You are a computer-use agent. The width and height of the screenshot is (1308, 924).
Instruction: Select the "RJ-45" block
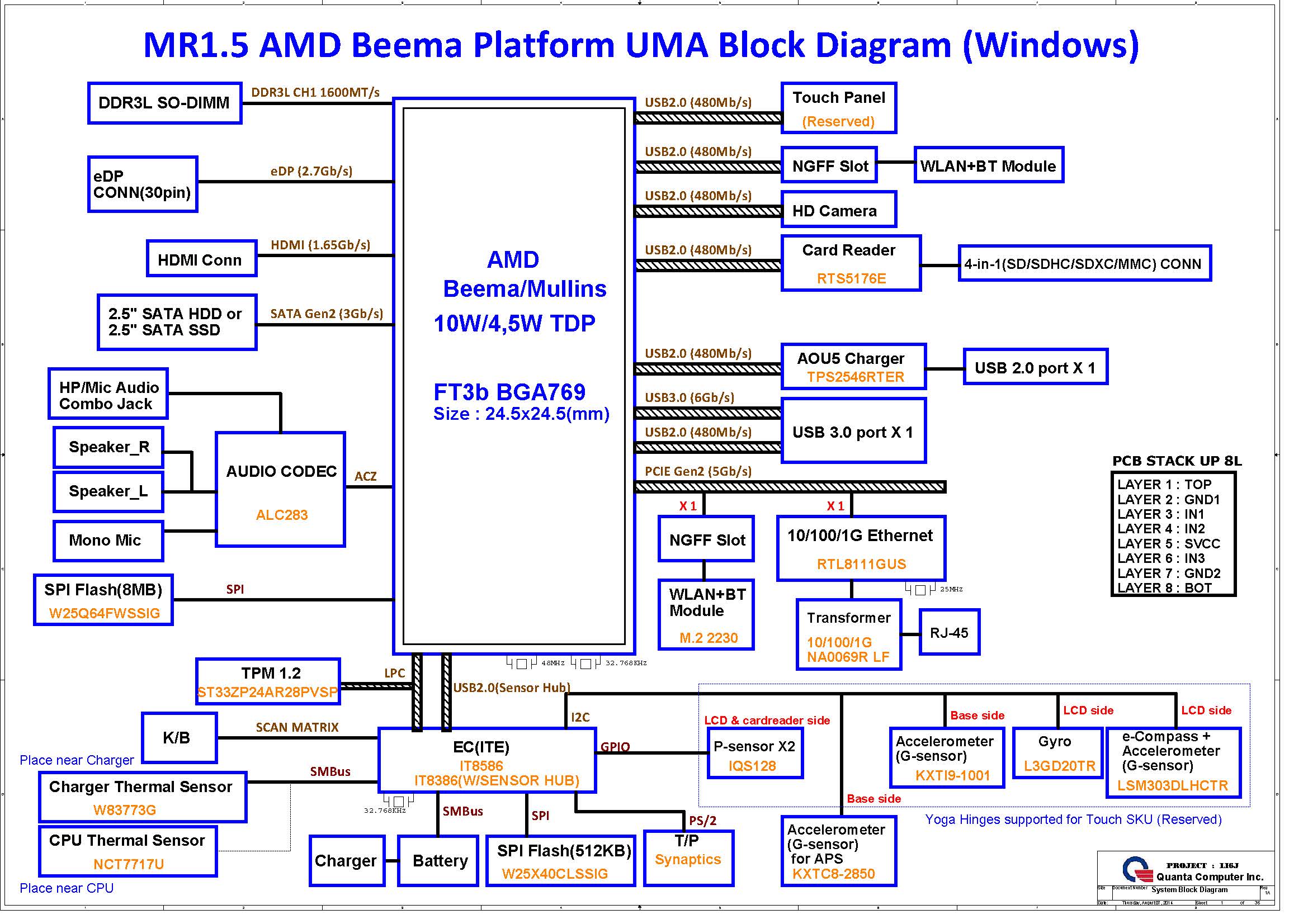point(950,633)
